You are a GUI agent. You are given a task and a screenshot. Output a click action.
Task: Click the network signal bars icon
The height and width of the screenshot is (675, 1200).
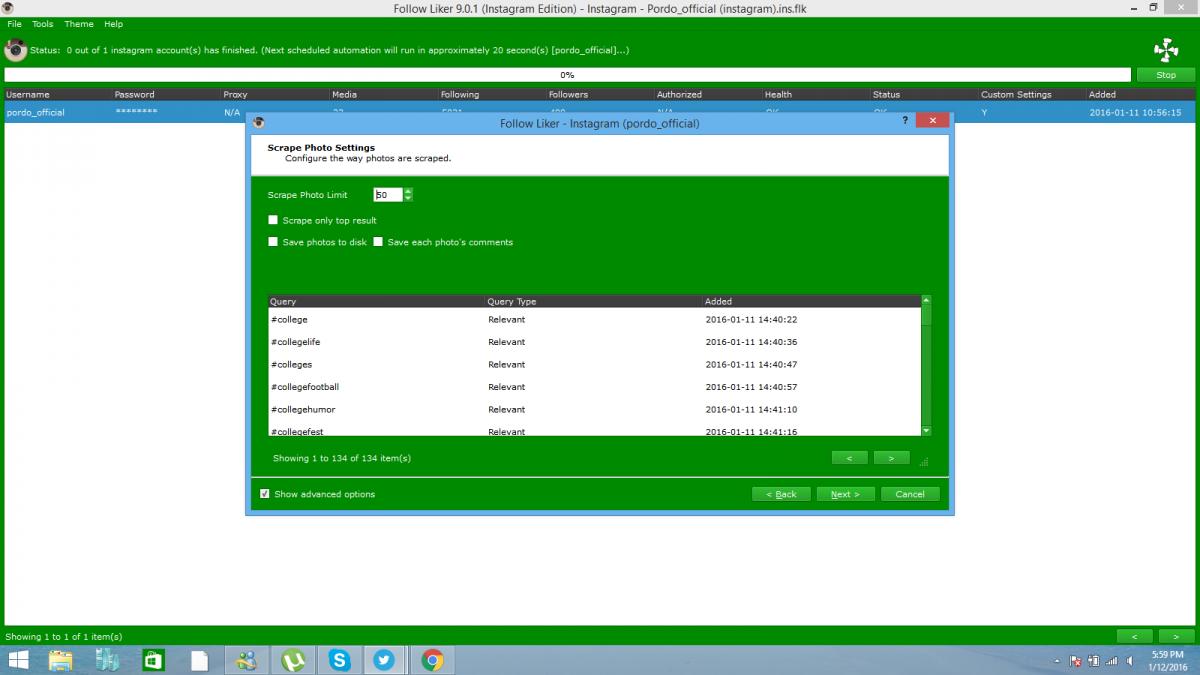[1110, 661]
